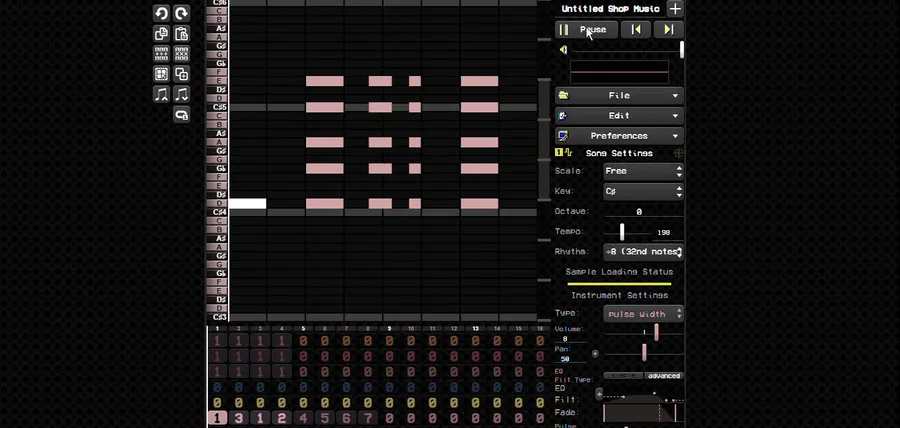The height and width of the screenshot is (428, 900).
Task: Toggle the loop icon under the transpose buttons
Action: click(181, 115)
